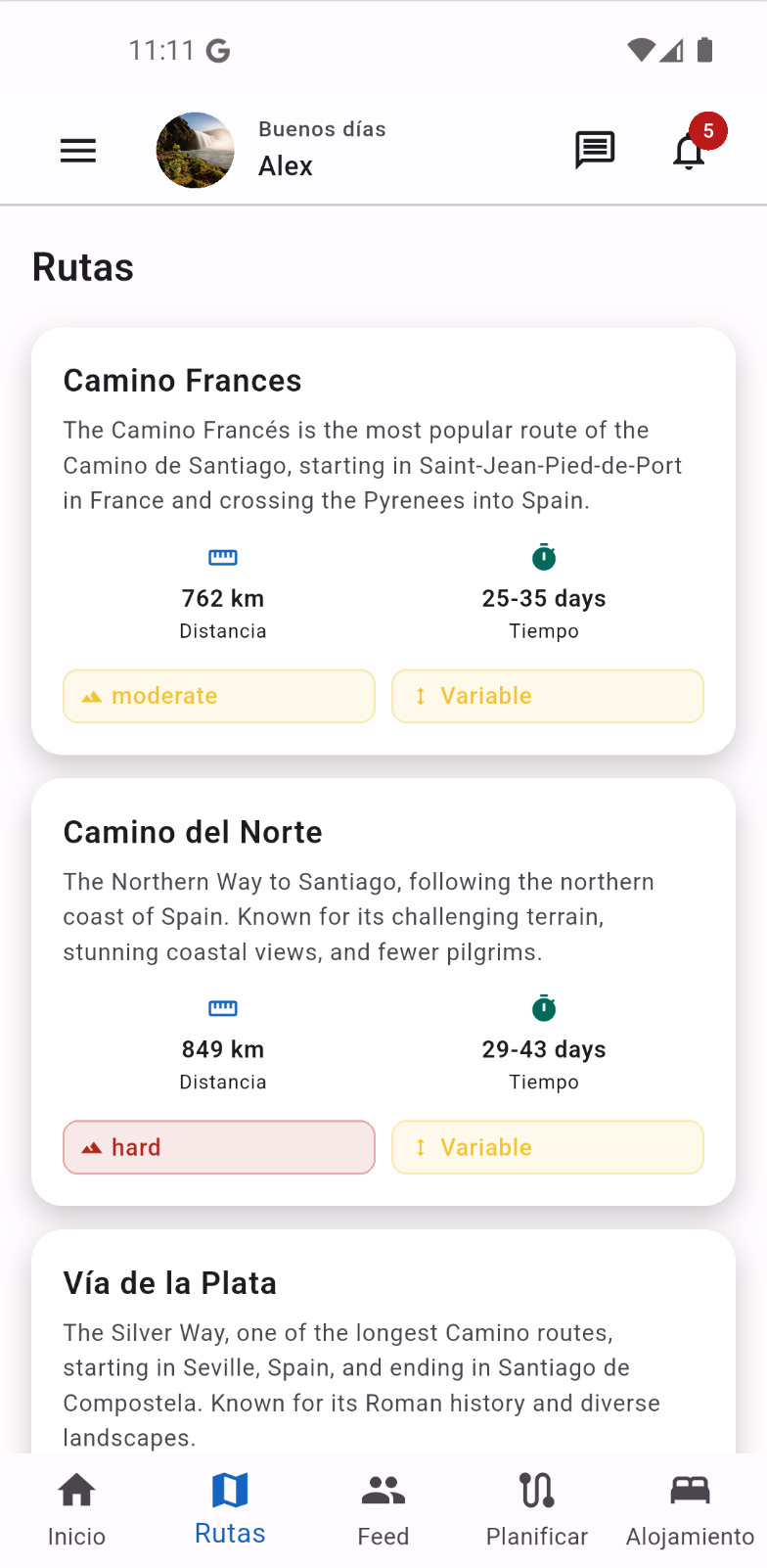Open notifications bell with 5 badge
Image resolution: width=767 pixels, height=1568 pixels.
coord(690,151)
